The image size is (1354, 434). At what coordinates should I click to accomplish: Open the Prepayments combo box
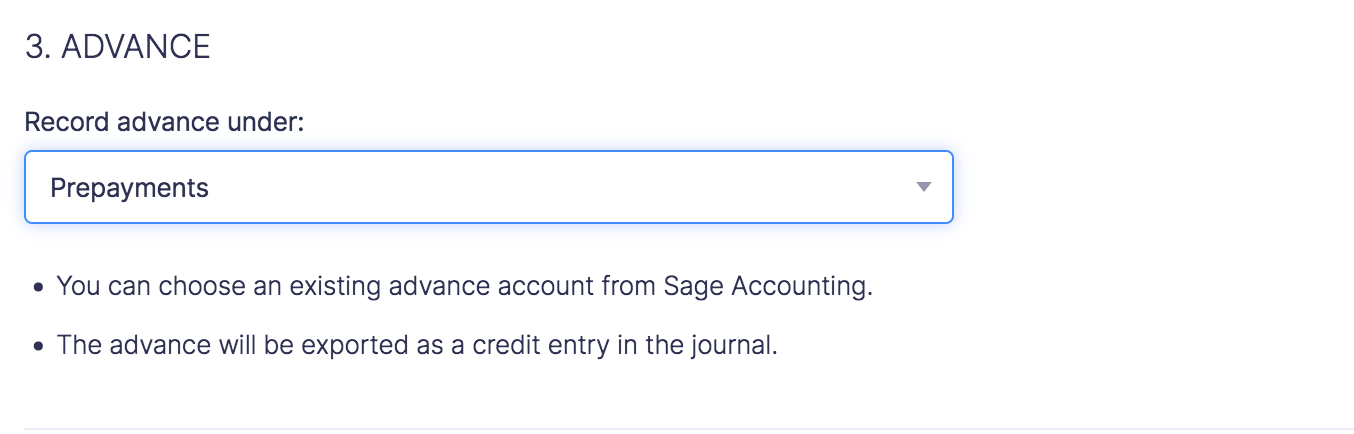point(488,187)
